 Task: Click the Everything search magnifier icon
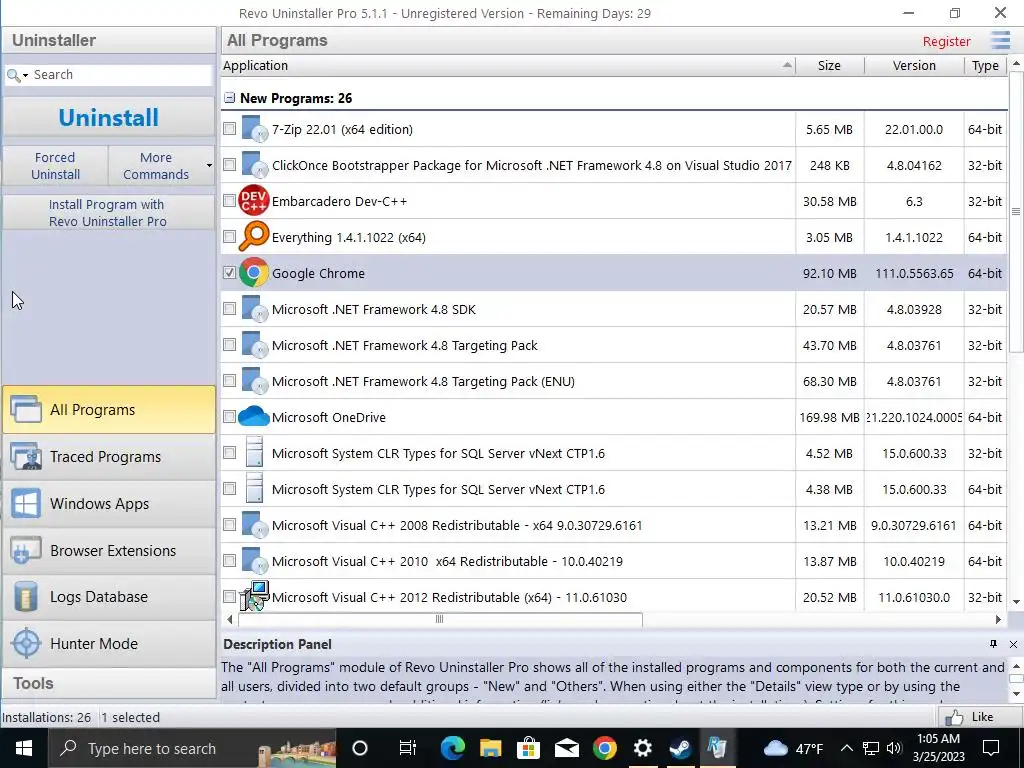click(x=254, y=236)
